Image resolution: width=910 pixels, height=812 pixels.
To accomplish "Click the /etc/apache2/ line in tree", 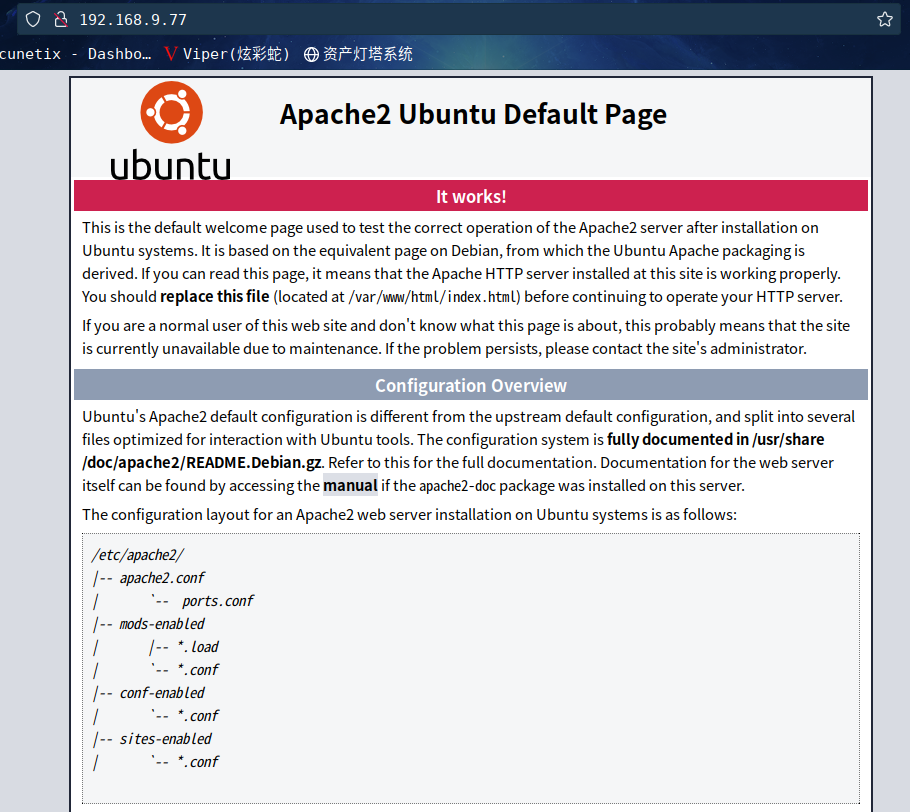I will [x=138, y=555].
